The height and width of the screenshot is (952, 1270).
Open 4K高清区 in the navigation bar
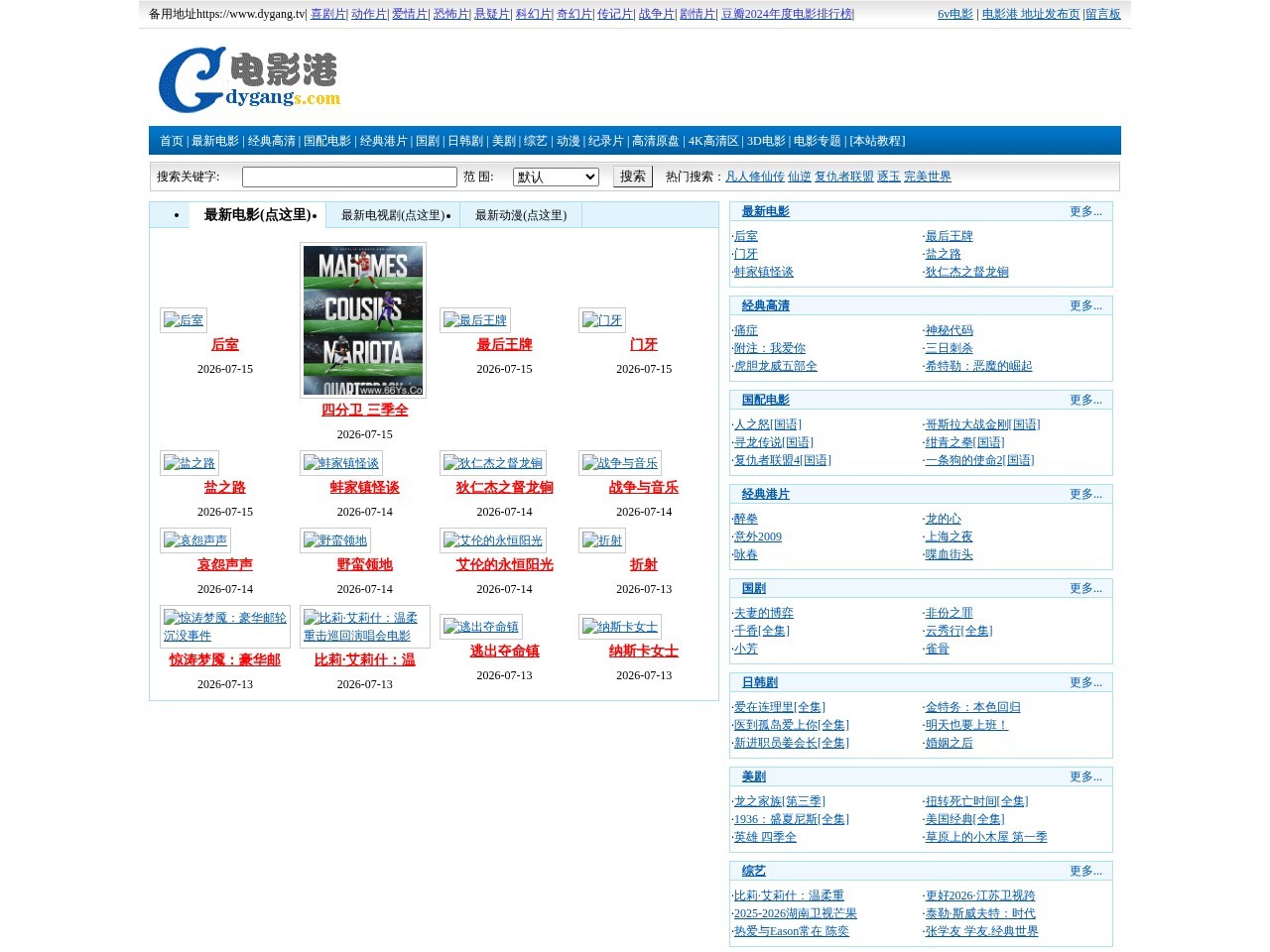tap(713, 141)
